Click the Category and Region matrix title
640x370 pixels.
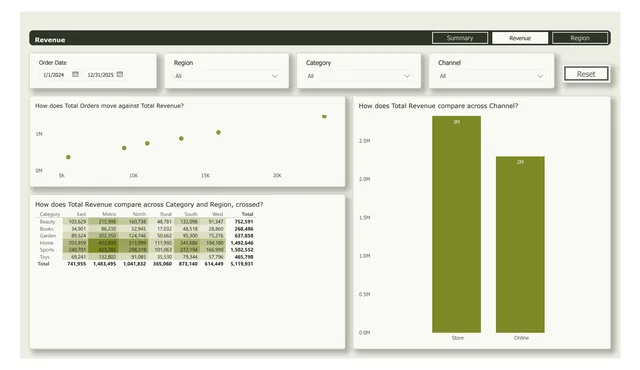[149, 204]
